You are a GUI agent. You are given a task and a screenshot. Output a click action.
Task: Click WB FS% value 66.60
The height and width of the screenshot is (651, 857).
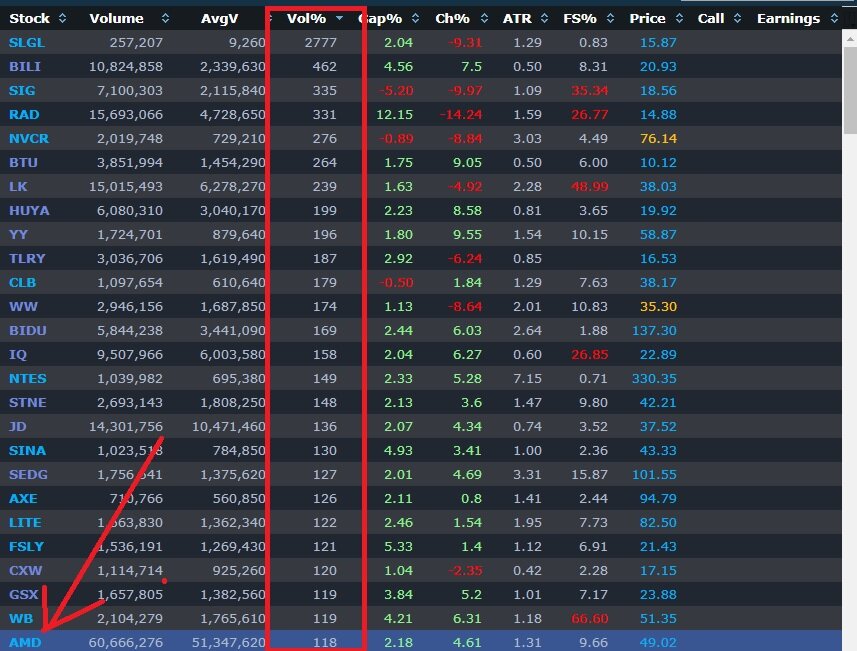[x=589, y=619]
